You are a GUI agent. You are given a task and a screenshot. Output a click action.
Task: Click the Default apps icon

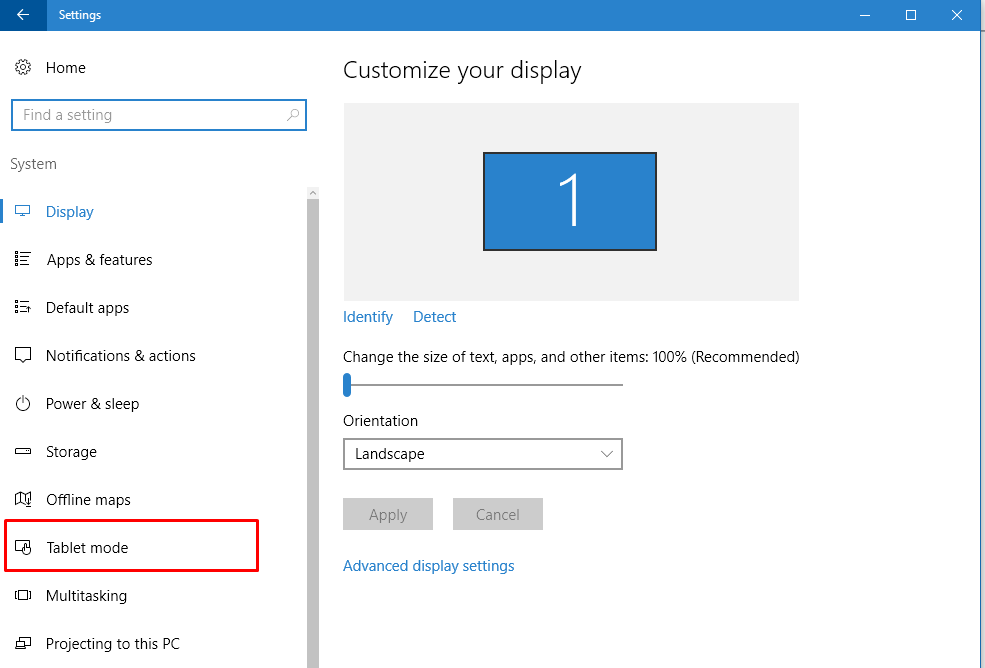[x=23, y=308]
